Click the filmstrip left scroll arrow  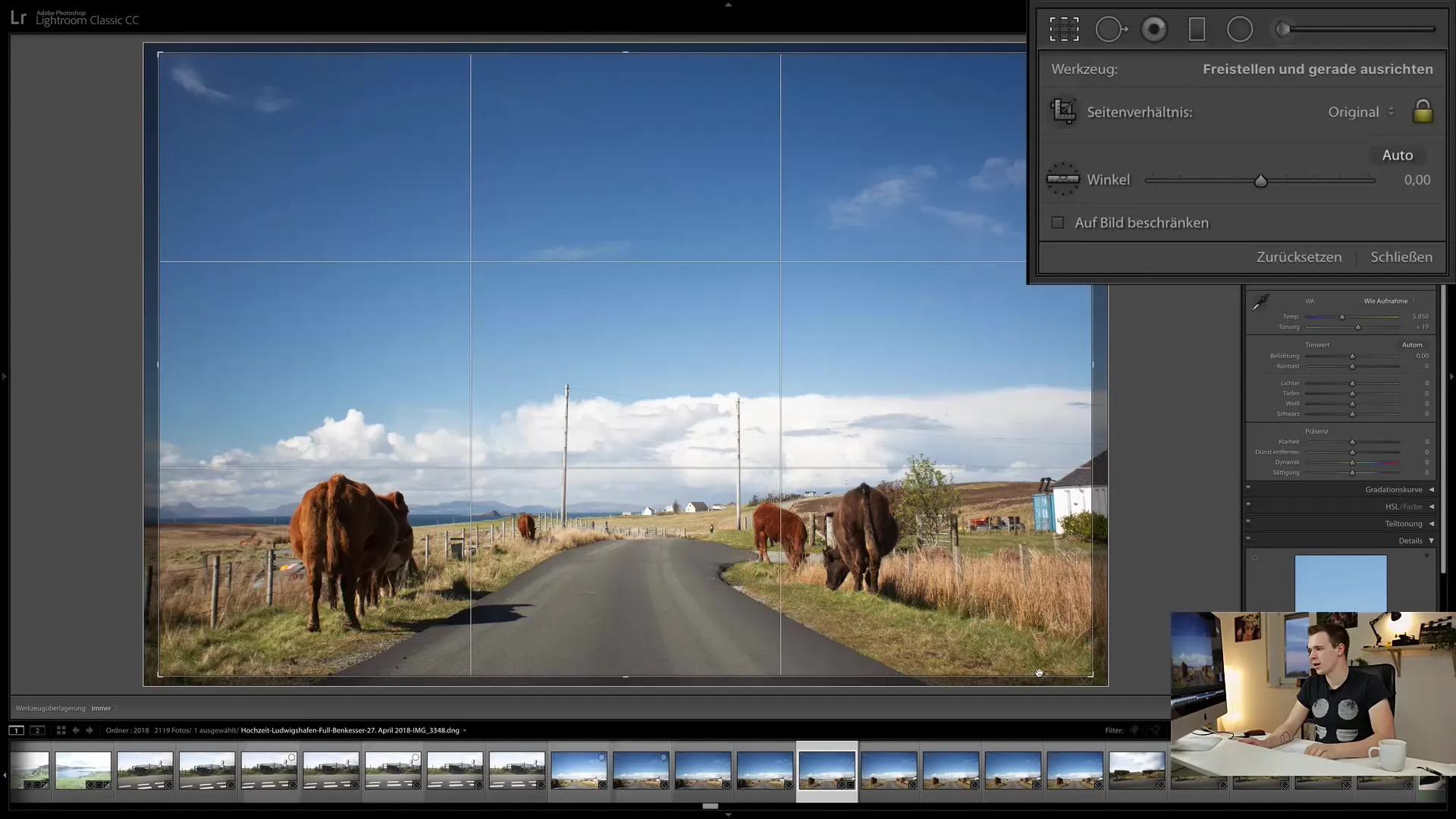point(5,775)
